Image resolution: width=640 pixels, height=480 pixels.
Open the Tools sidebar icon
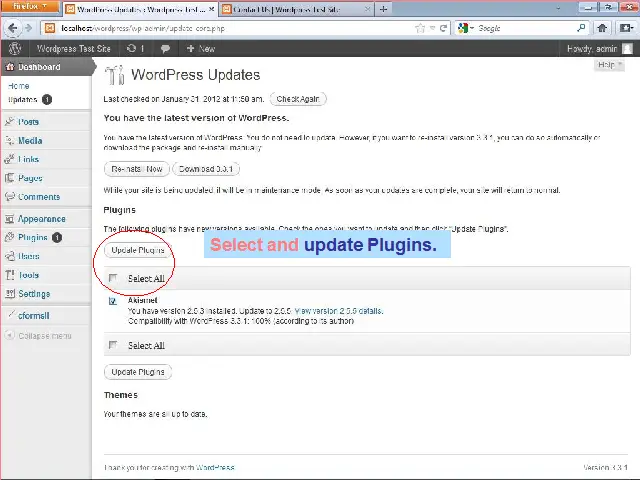[x=9, y=275]
